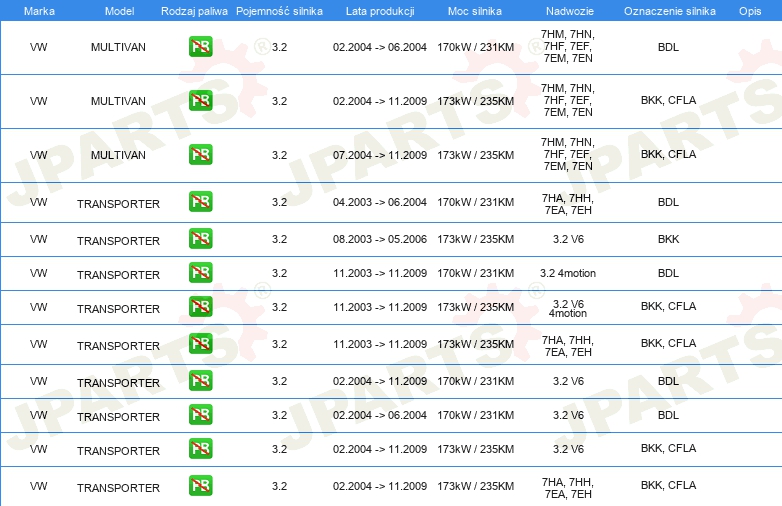Click 'BKK, CFLA' in the '3.2 V6 4motion' row

(x=668, y=306)
